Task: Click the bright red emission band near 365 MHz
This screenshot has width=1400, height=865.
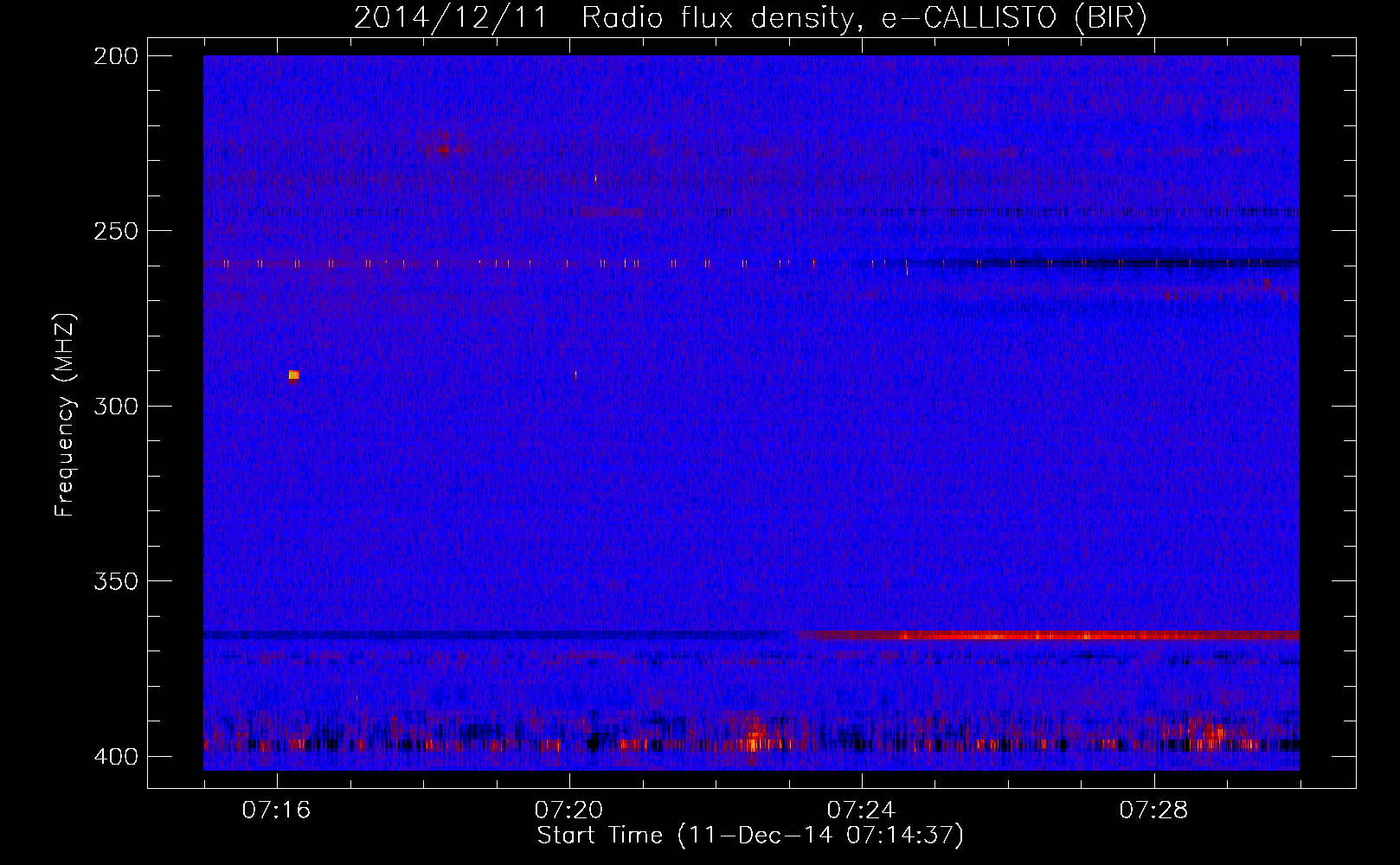Action: [1048, 636]
